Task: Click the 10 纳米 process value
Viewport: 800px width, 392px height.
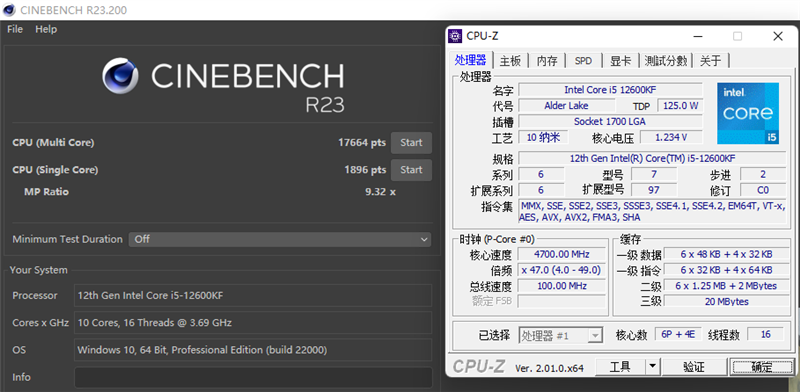Action: coord(543,137)
